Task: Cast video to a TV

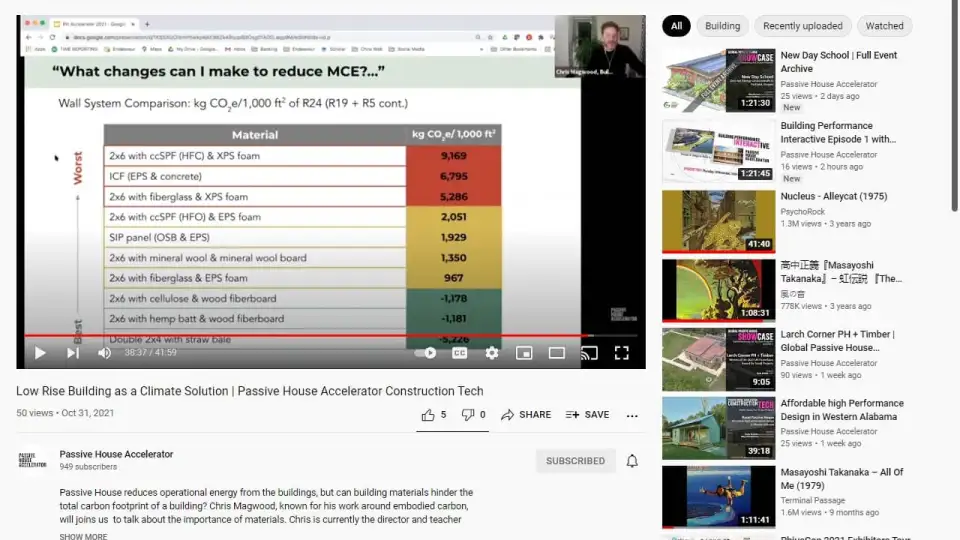Action: tap(589, 353)
